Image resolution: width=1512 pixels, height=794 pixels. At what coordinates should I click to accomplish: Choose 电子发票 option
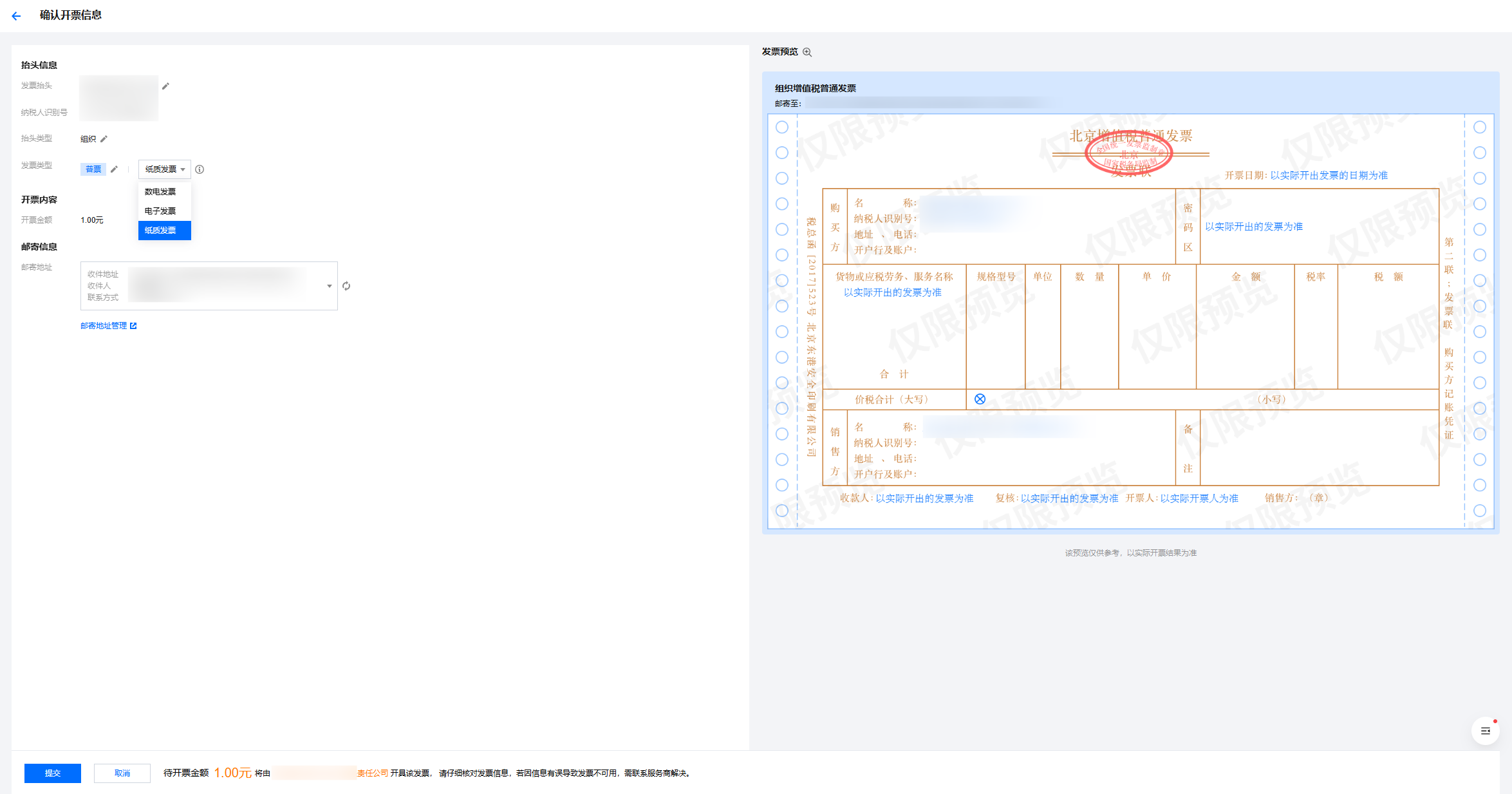[160, 211]
